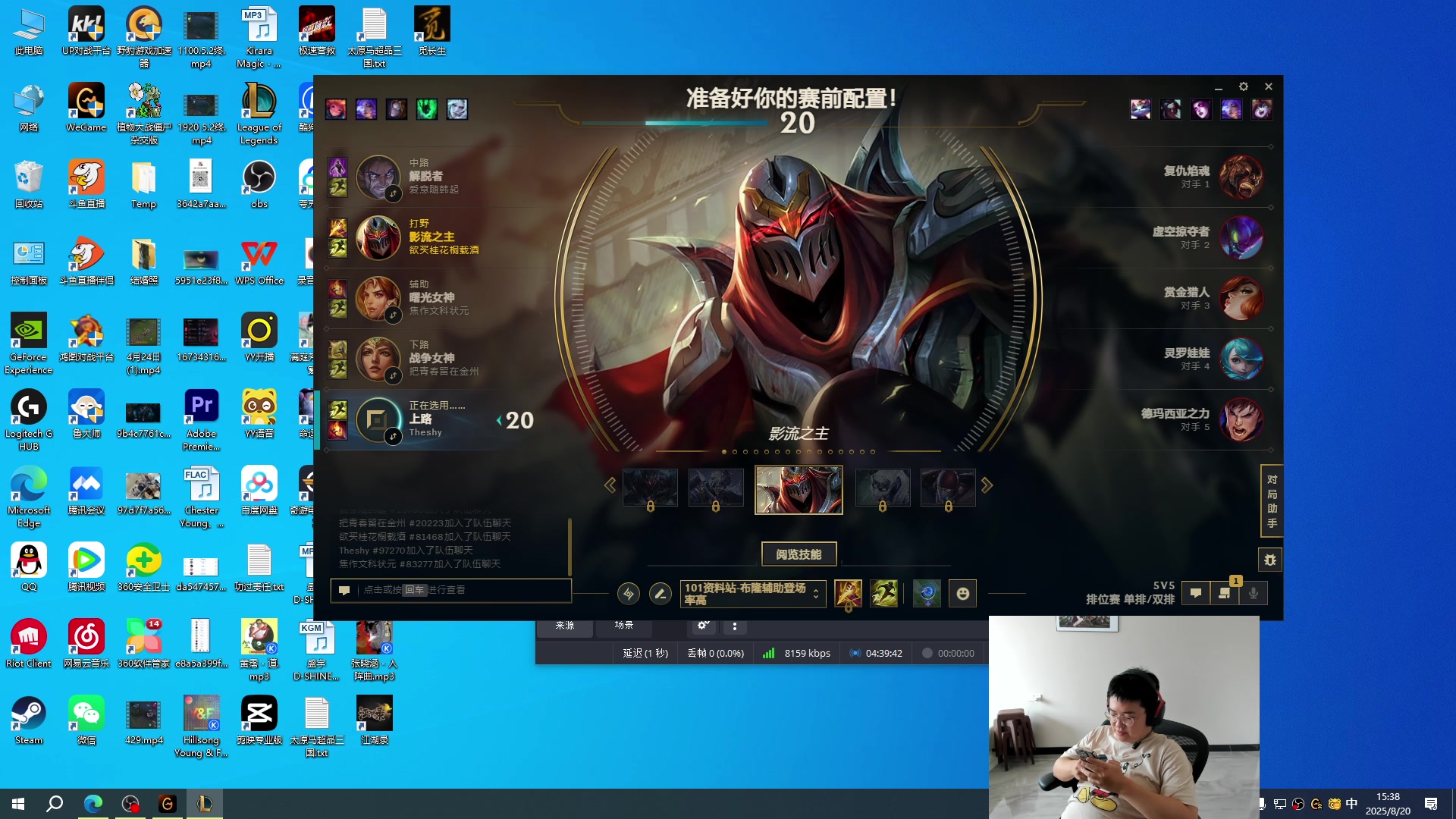Show previous skins with left carousel arrow
Viewport: 1456px width, 819px height.
click(x=610, y=485)
